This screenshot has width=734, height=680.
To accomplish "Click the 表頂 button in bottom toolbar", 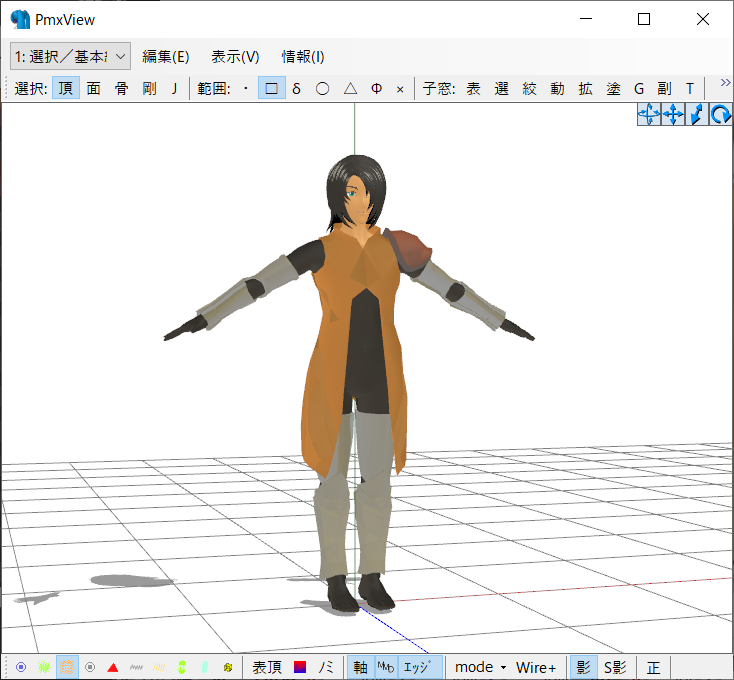I will [x=267, y=667].
